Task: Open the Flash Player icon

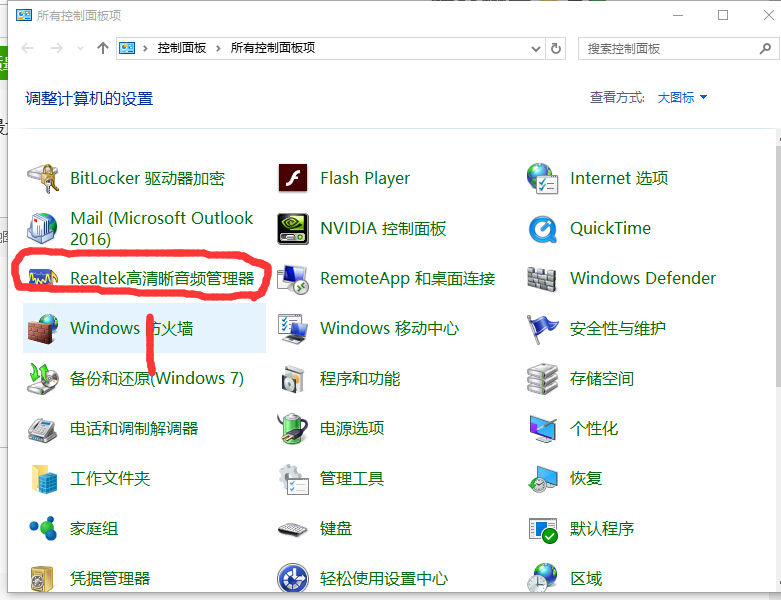Action: click(293, 178)
